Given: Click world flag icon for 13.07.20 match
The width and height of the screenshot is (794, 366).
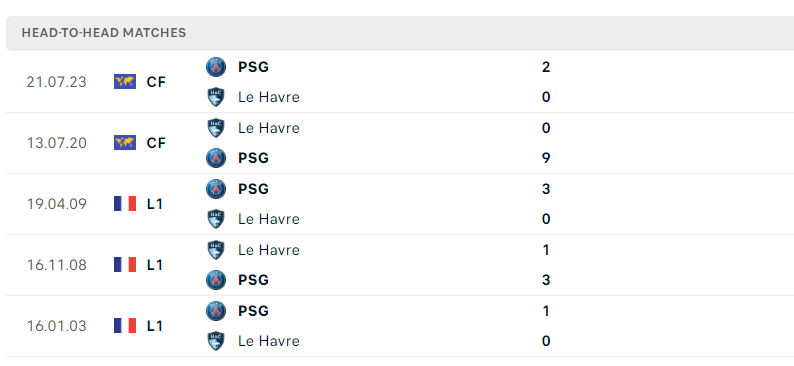Looking at the screenshot, I should coord(125,143).
